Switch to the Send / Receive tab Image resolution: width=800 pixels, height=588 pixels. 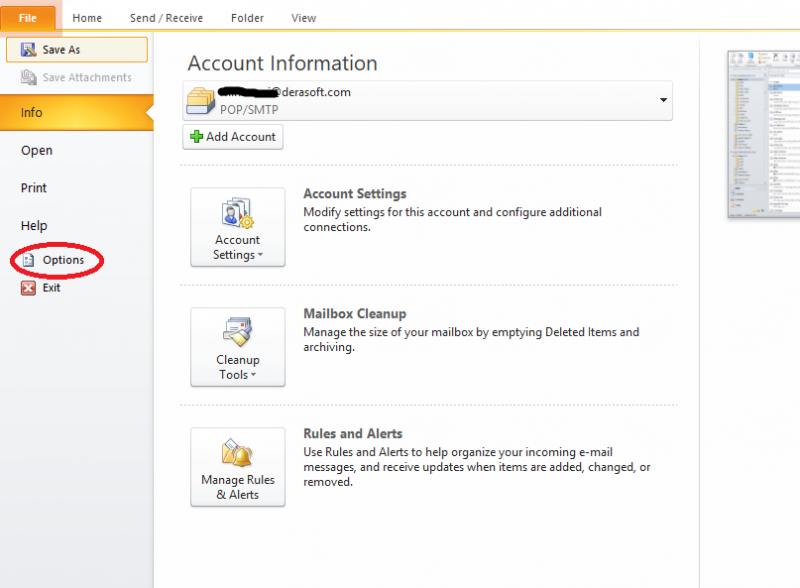click(x=166, y=18)
